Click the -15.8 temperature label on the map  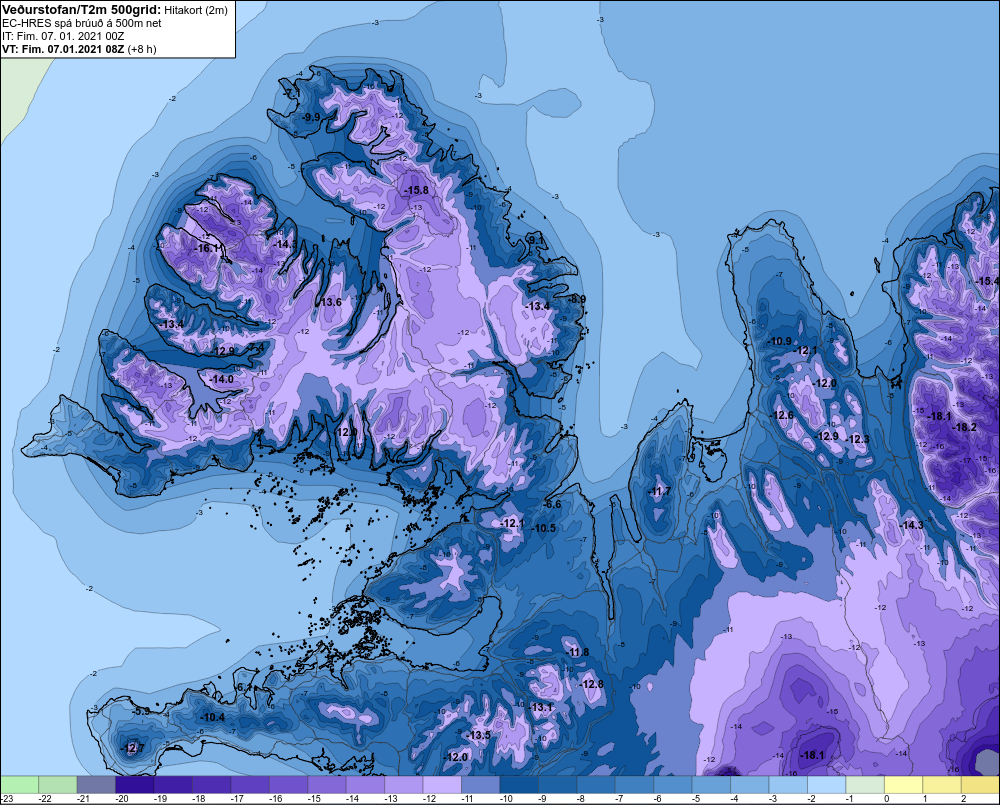pyautogui.click(x=417, y=190)
